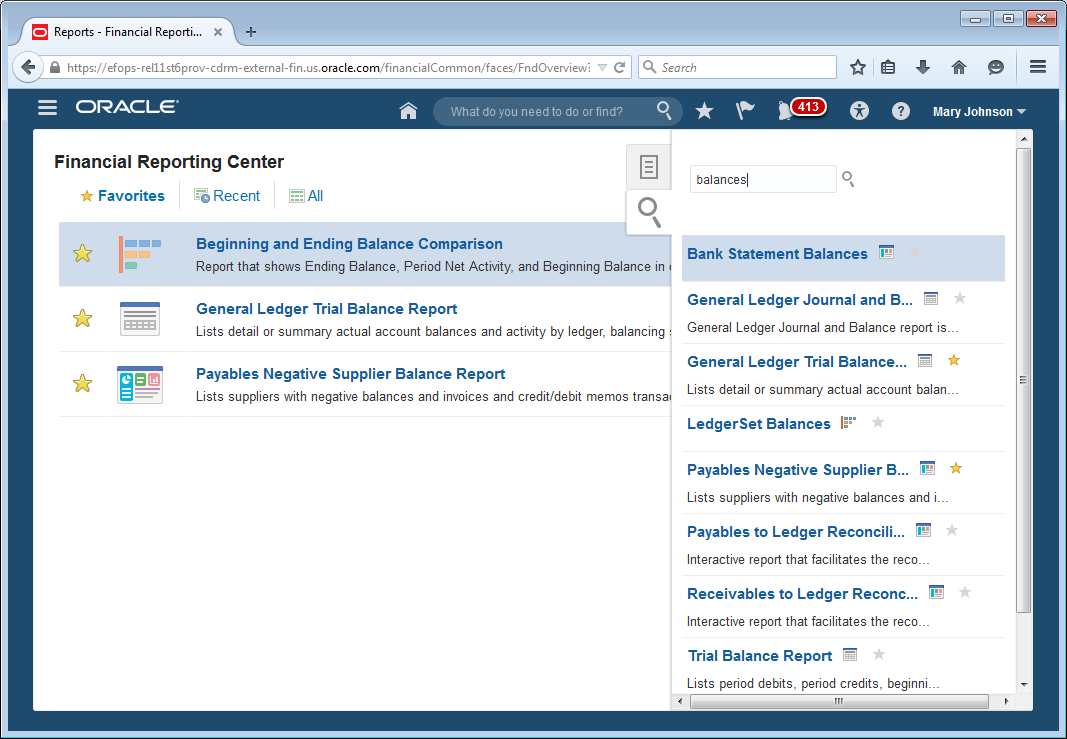1067x739 pixels.
Task: Unfavorite Beginning and Ending Balance Comparison star
Action: pos(83,254)
